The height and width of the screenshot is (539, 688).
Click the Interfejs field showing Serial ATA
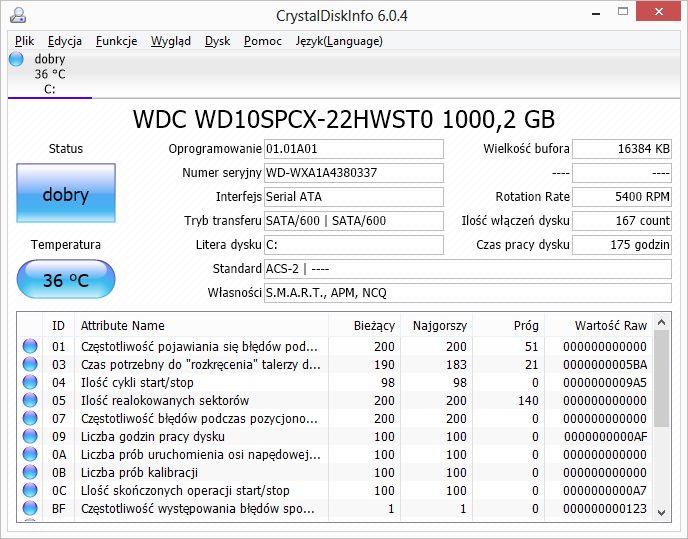point(354,197)
